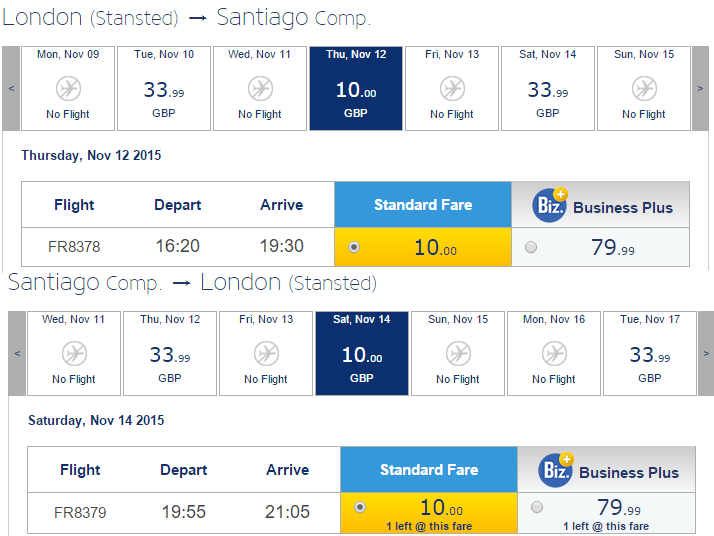
Task: Select Standard Fare 10.00 for flight FR8379
Action: click(360, 507)
